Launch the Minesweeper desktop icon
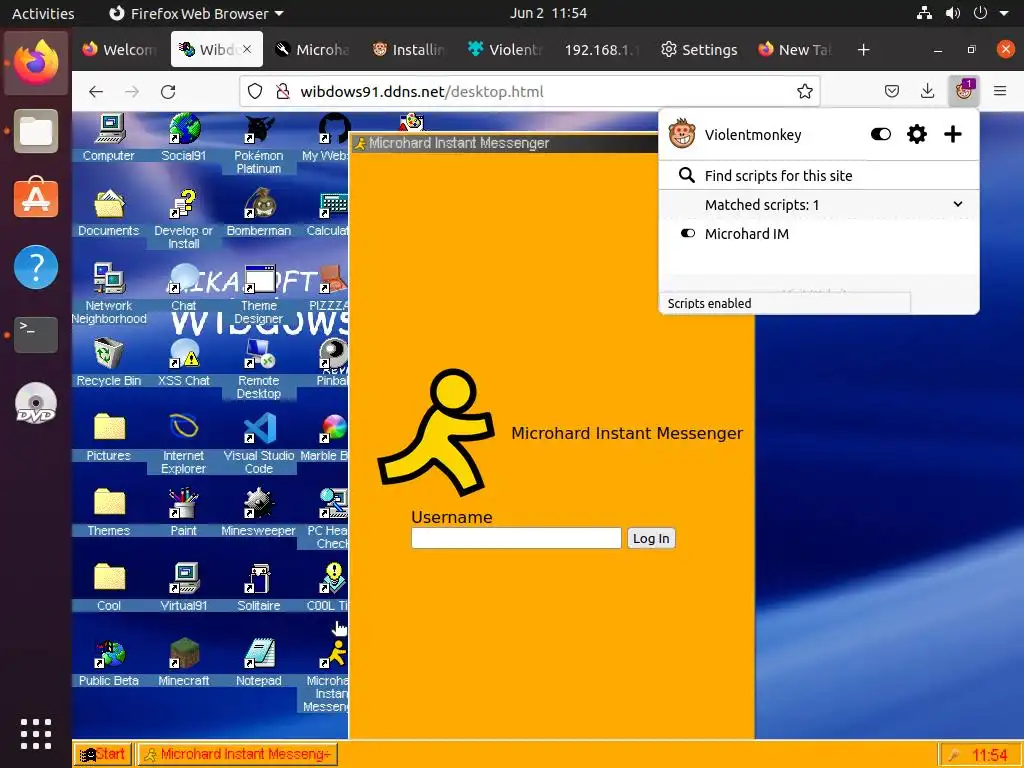Screen dimensions: 1024x768 coord(259,513)
